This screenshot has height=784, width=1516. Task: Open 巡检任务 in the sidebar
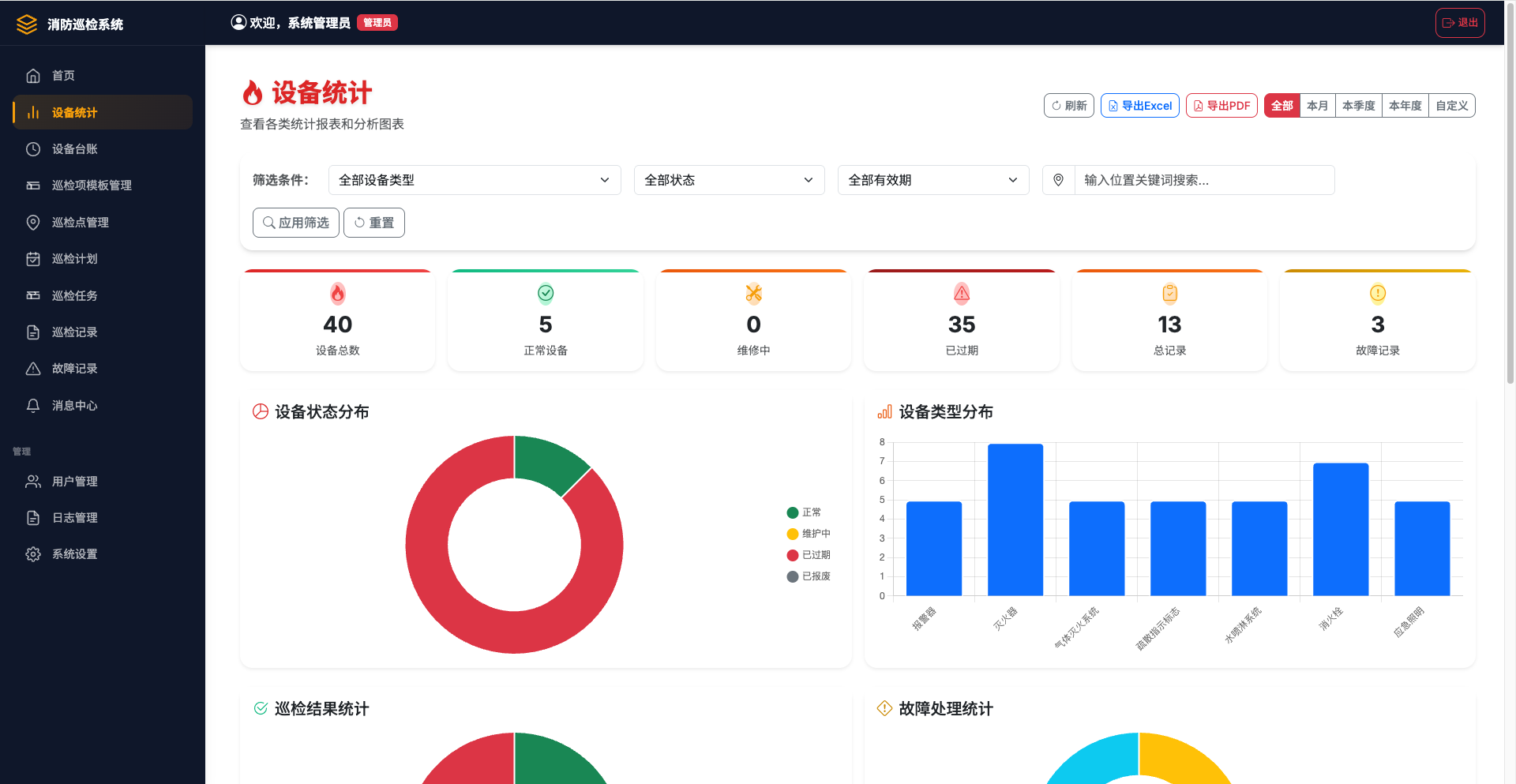(x=103, y=296)
